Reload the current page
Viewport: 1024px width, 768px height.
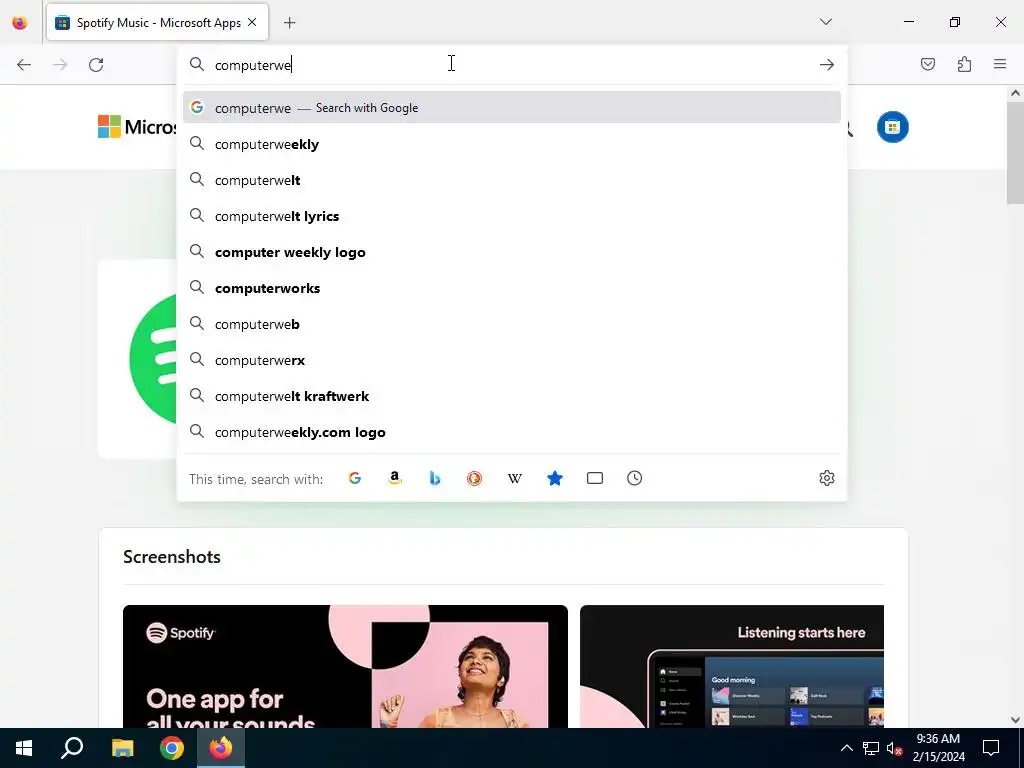pyautogui.click(x=96, y=65)
